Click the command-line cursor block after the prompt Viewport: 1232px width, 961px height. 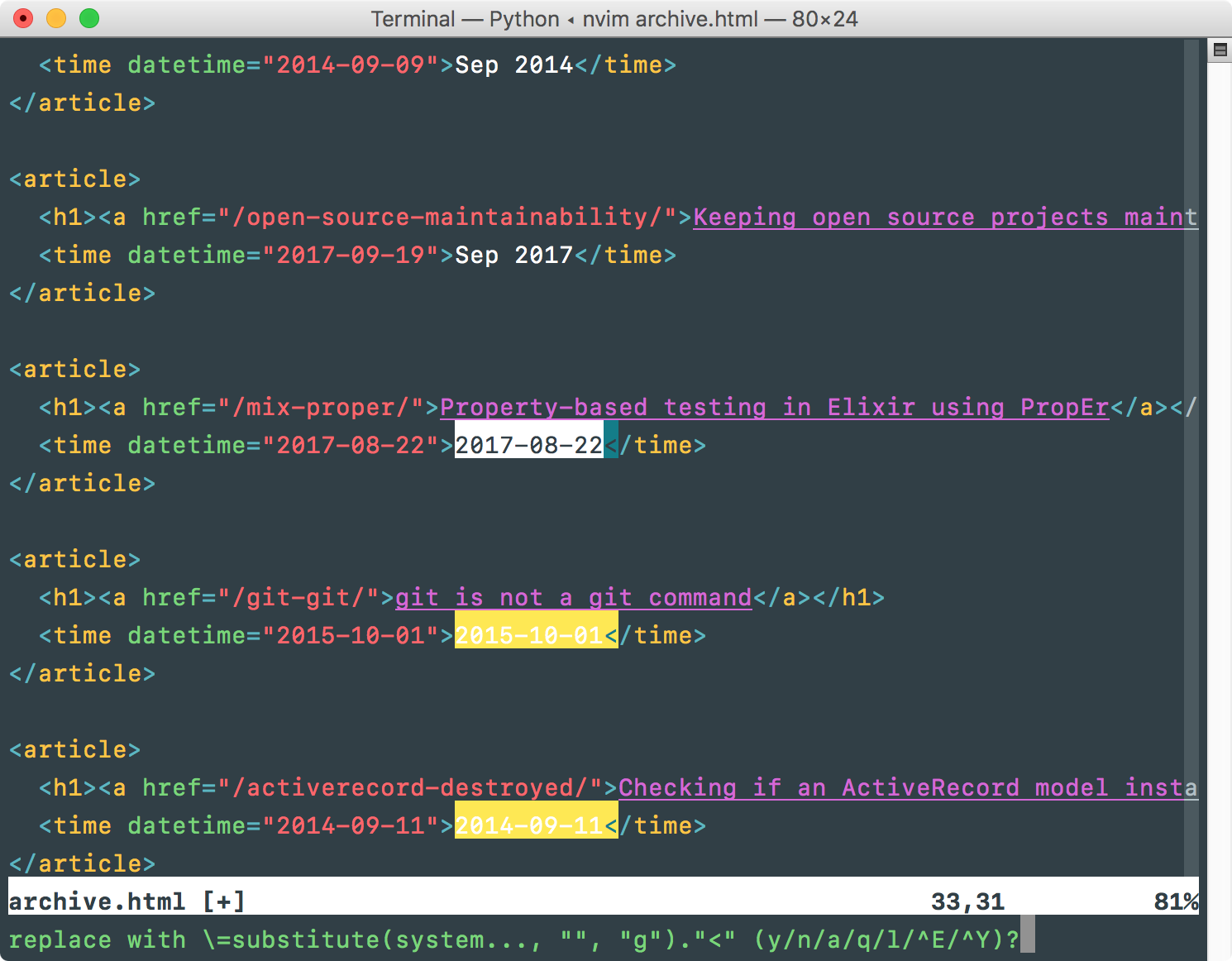pyautogui.click(x=1028, y=935)
